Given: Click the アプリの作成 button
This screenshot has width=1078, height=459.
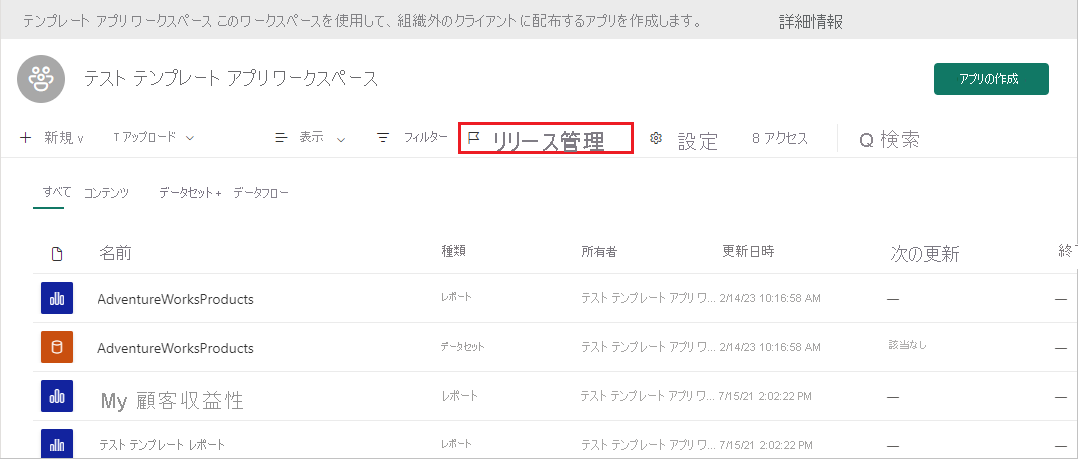Looking at the screenshot, I should (990, 79).
